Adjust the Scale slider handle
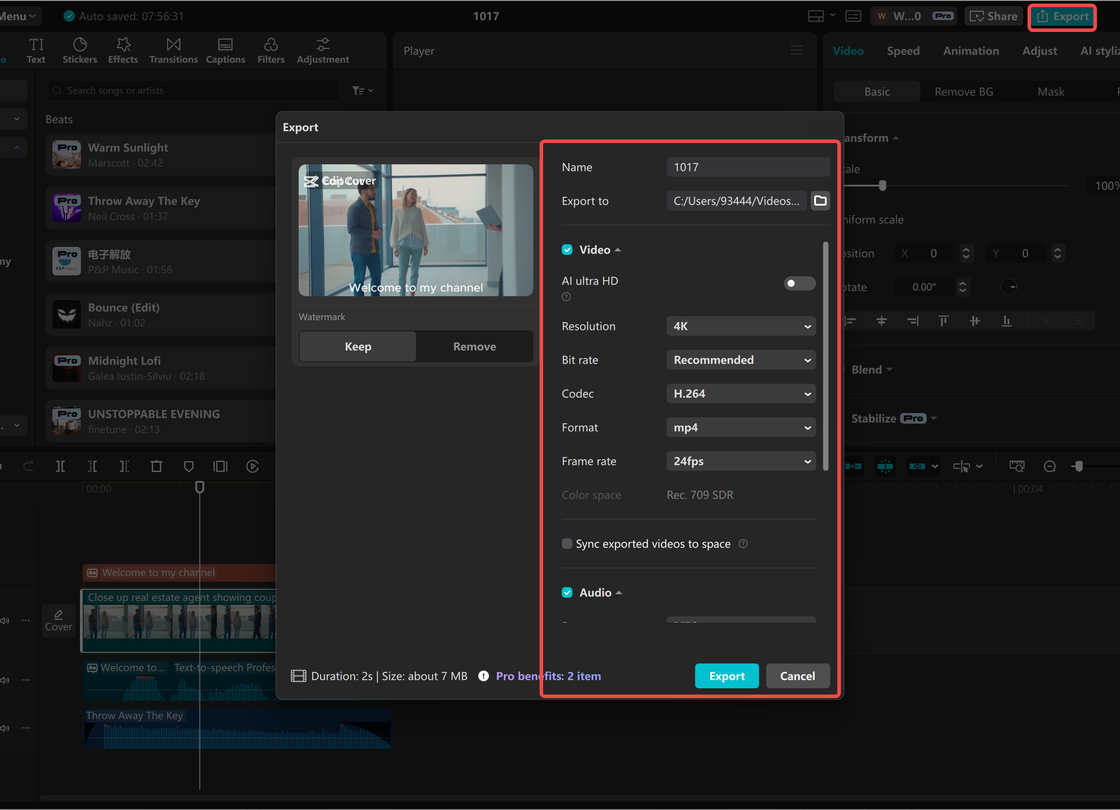This screenshot has width=1120, height=810. pyautogui.click(x=882, y=186)
